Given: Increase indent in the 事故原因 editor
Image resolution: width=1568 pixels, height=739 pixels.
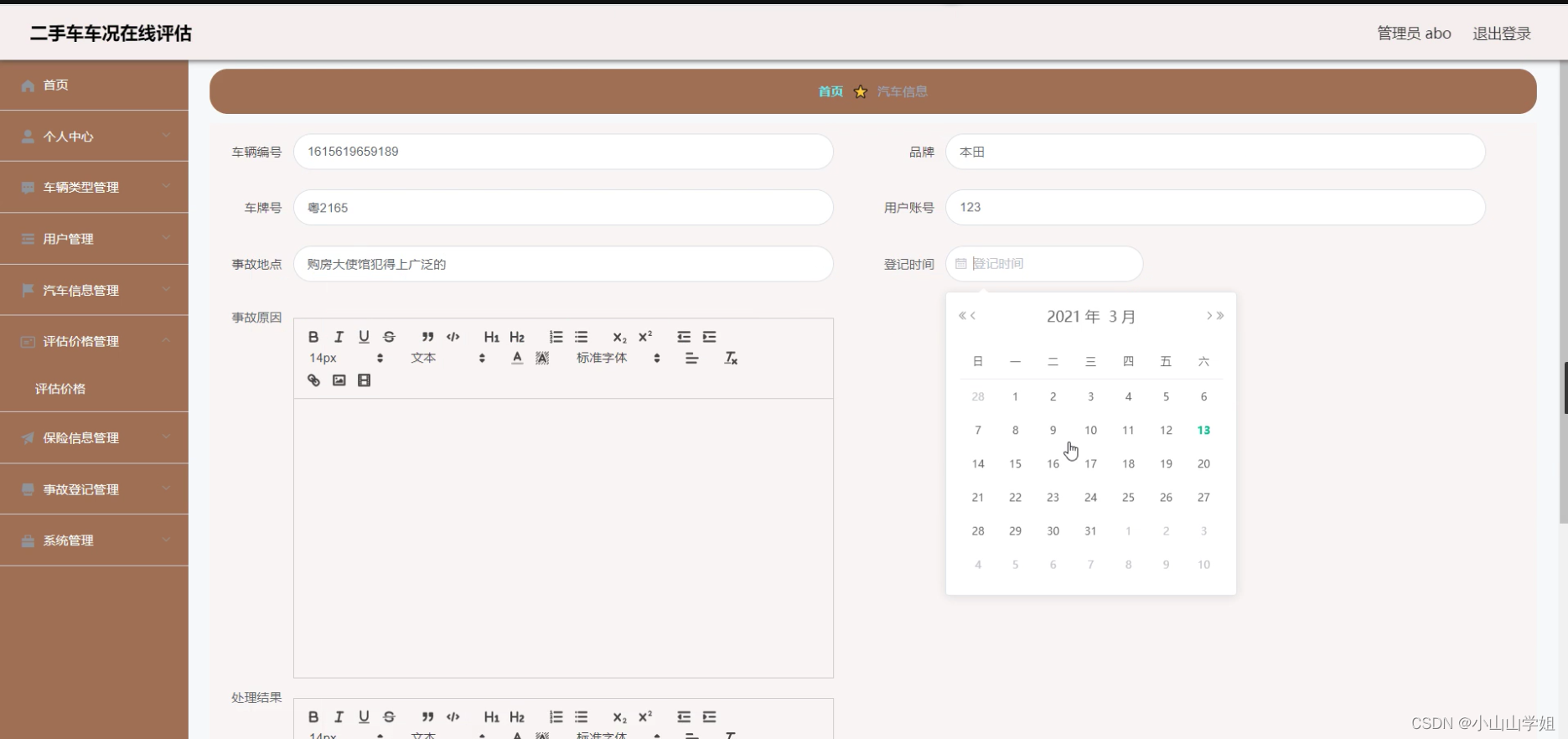Looking at the screenshot, I should tap(710, 337).
